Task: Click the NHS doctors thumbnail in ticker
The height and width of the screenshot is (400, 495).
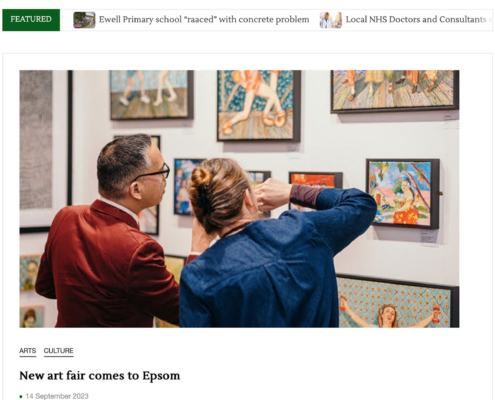Action: (331, 20)
